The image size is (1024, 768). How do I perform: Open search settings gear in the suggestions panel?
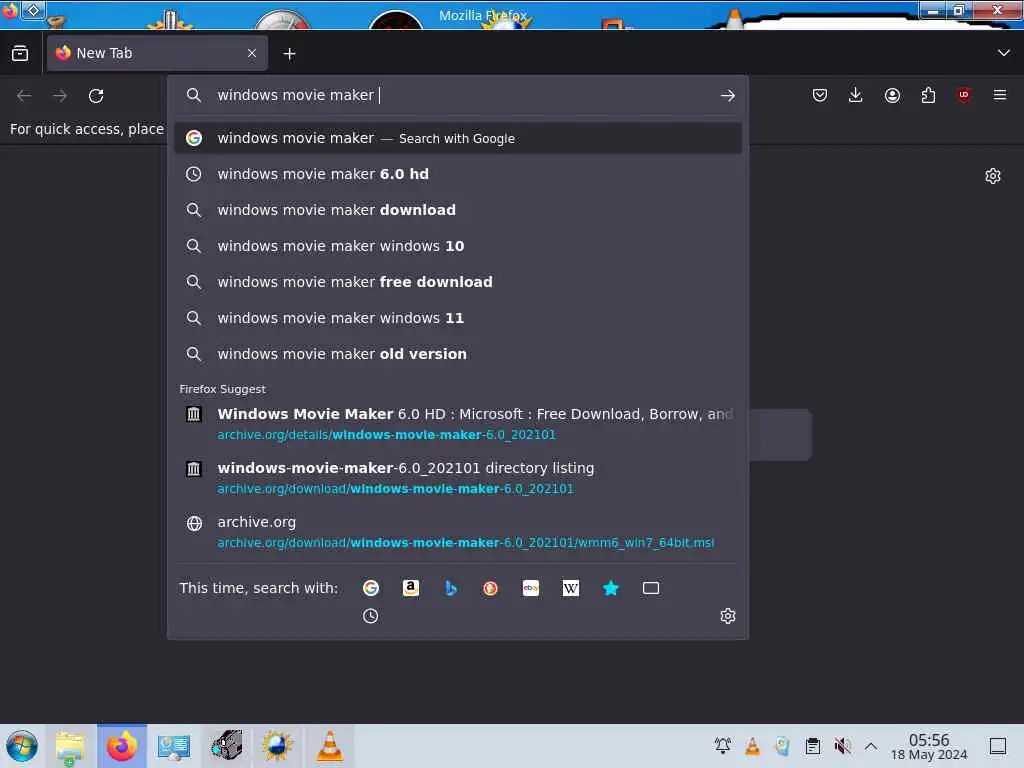pos(728,616)
